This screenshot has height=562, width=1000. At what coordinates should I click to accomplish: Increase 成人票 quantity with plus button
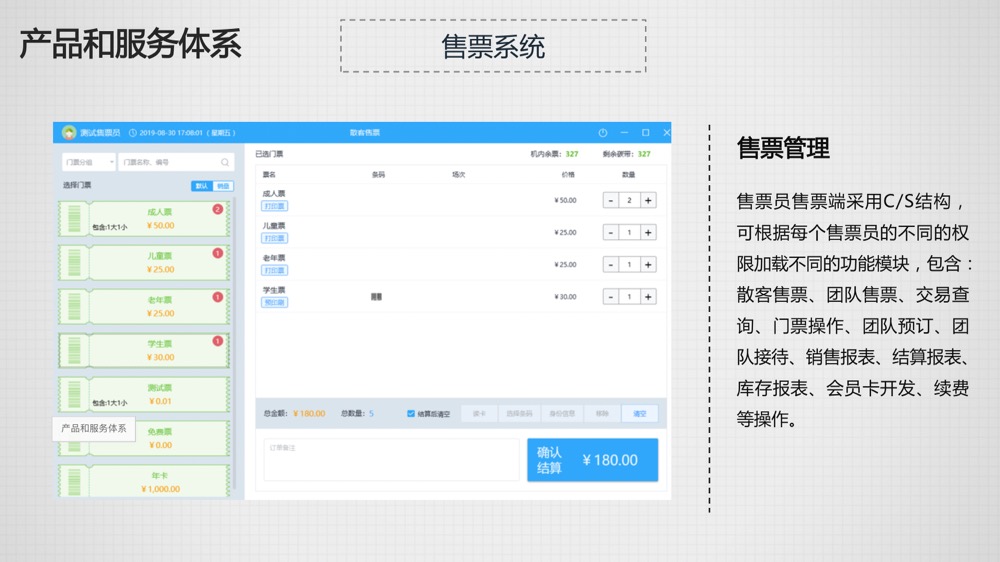pos(648,200)
